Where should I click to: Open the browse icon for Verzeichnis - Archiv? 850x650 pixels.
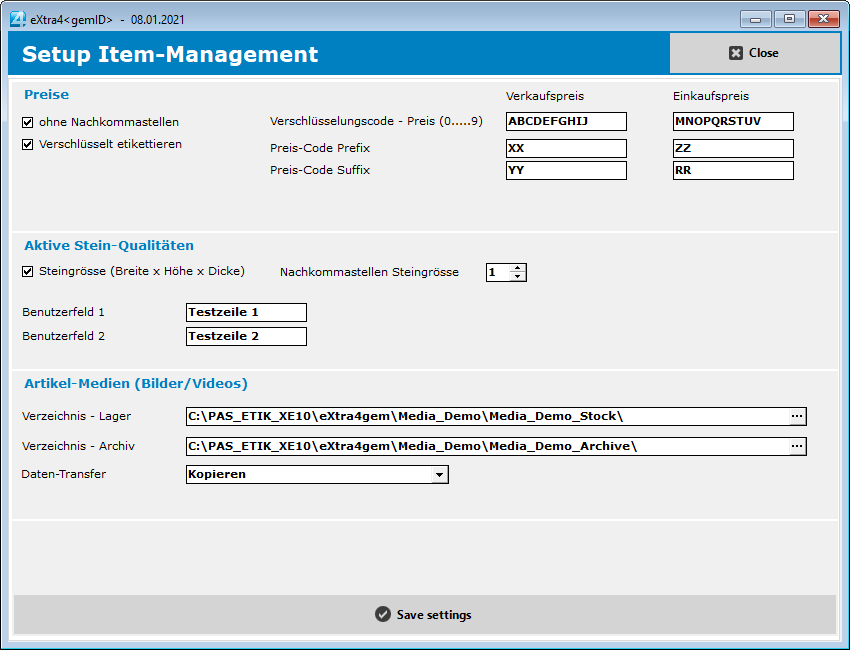(x=797, y=446)
